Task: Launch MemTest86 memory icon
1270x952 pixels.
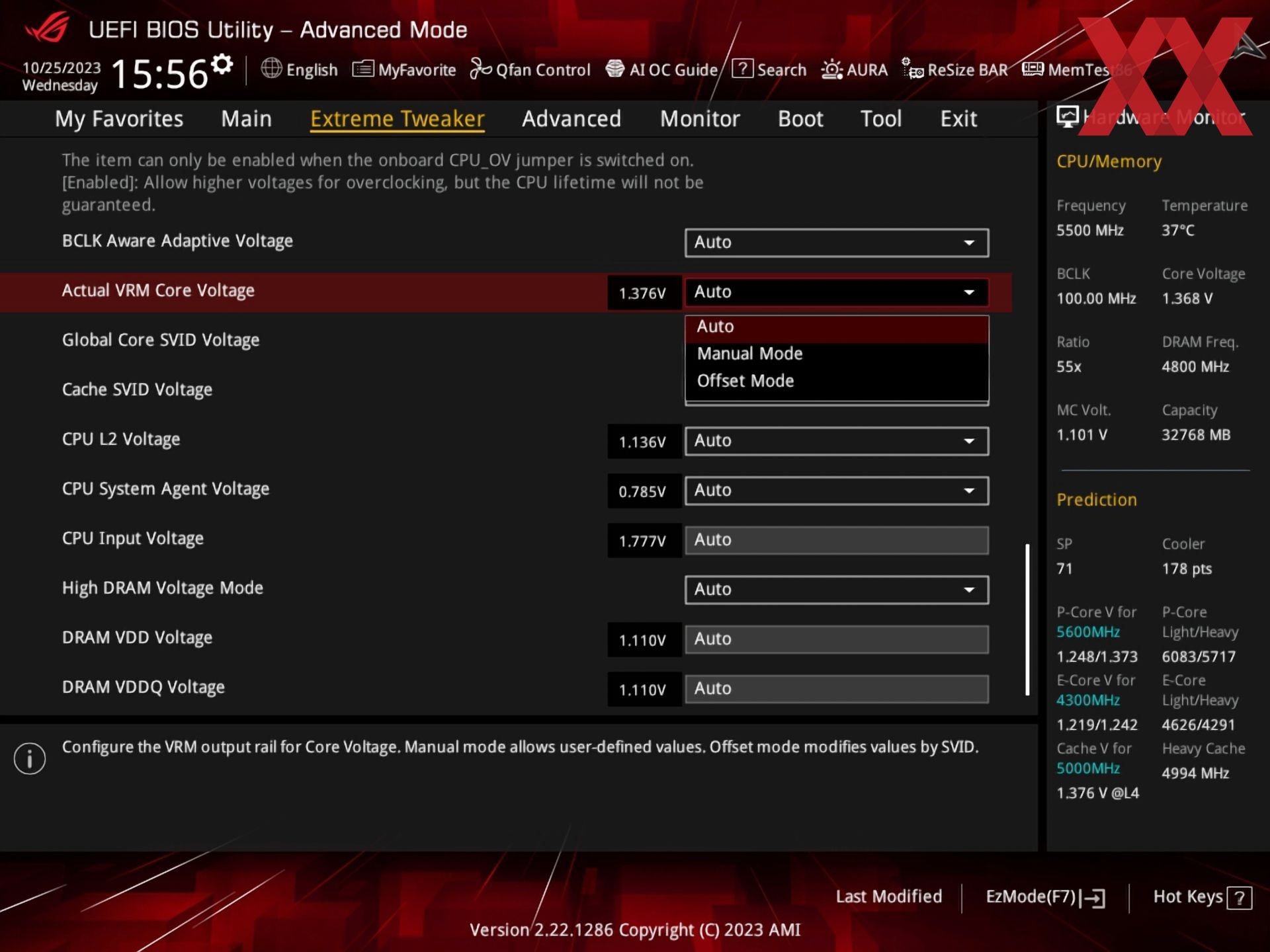Action: click(1033, 69)
